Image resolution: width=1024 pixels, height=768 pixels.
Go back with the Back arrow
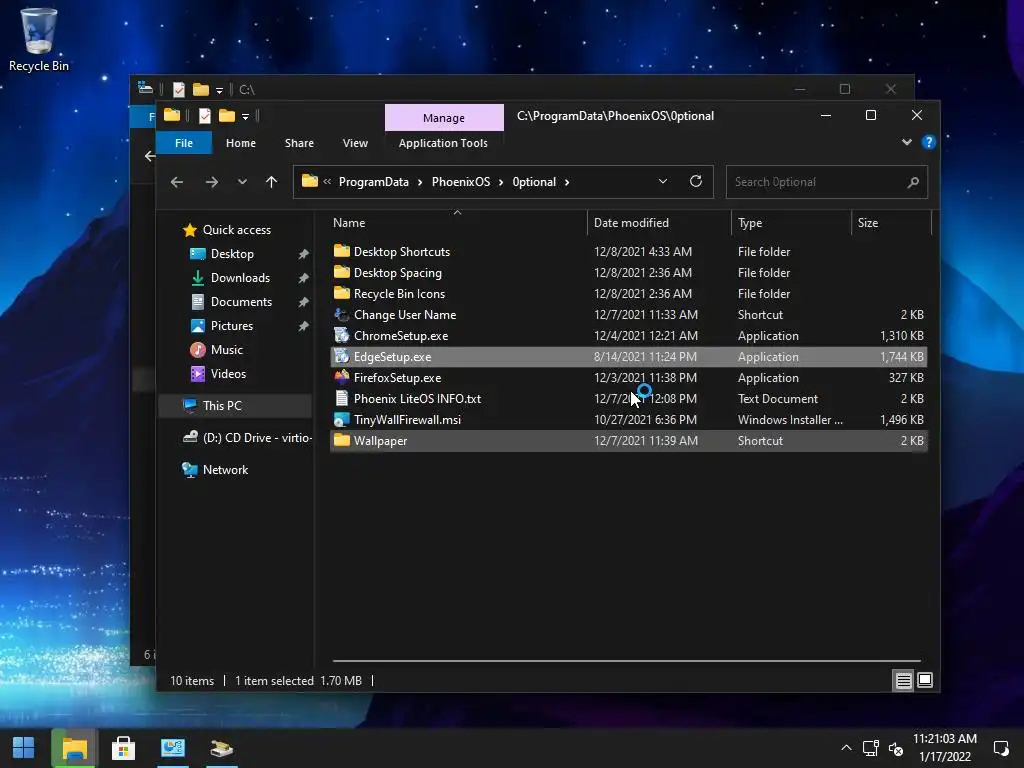[177, 182]
